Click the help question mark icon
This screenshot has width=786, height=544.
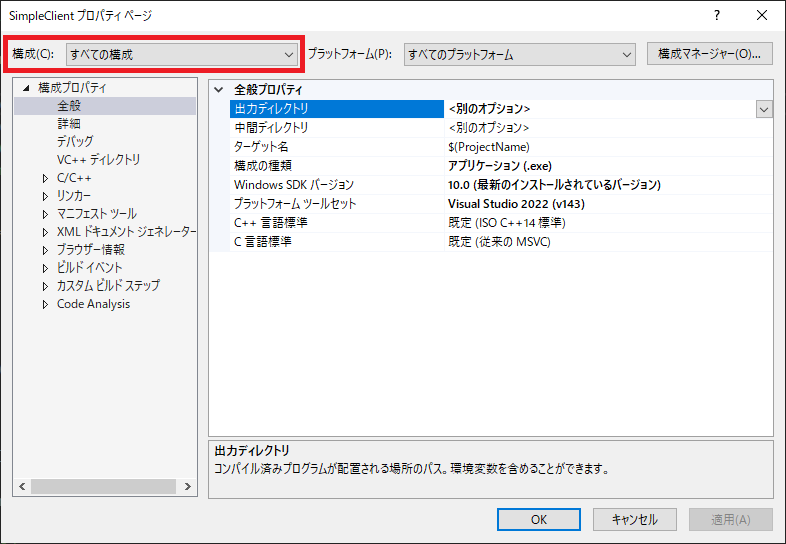pyautogui.click(x=716, y=16)
